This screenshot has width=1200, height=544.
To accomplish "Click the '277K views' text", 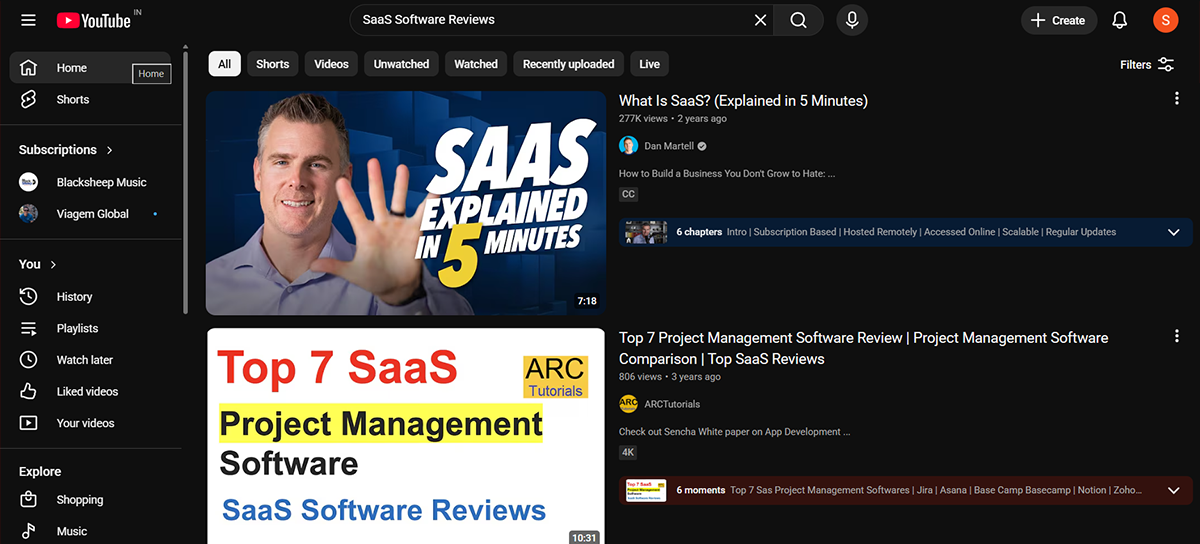I will [642, 118].
